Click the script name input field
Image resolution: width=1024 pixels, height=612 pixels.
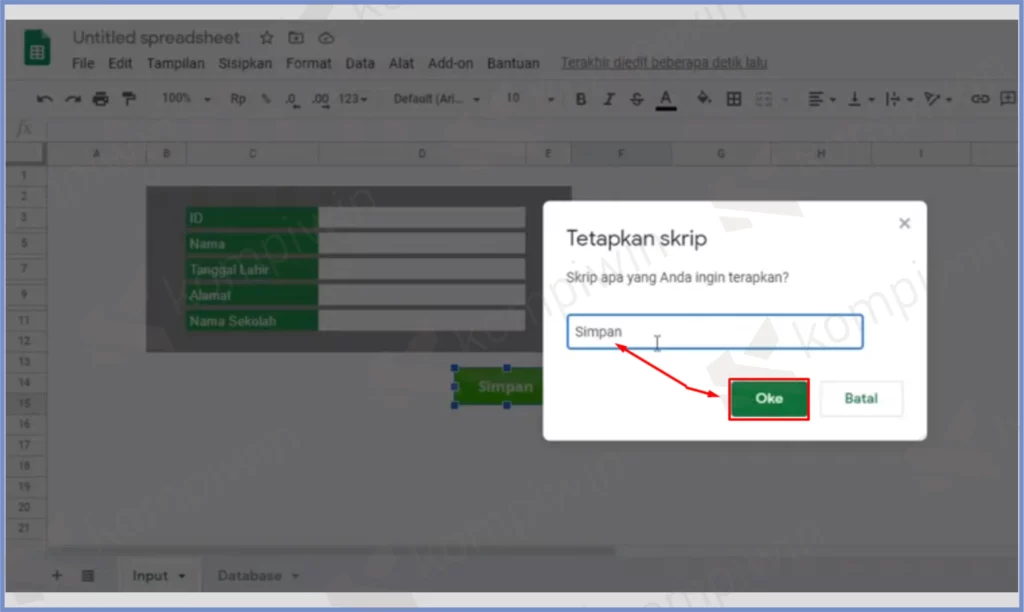tap(714, 332)
